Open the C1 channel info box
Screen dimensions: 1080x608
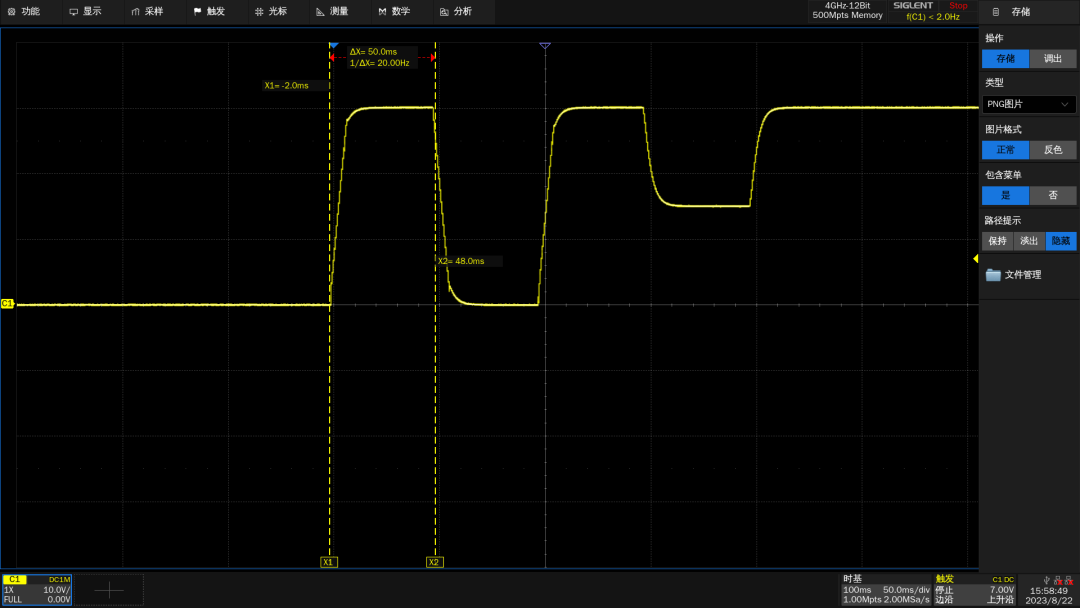37,589
